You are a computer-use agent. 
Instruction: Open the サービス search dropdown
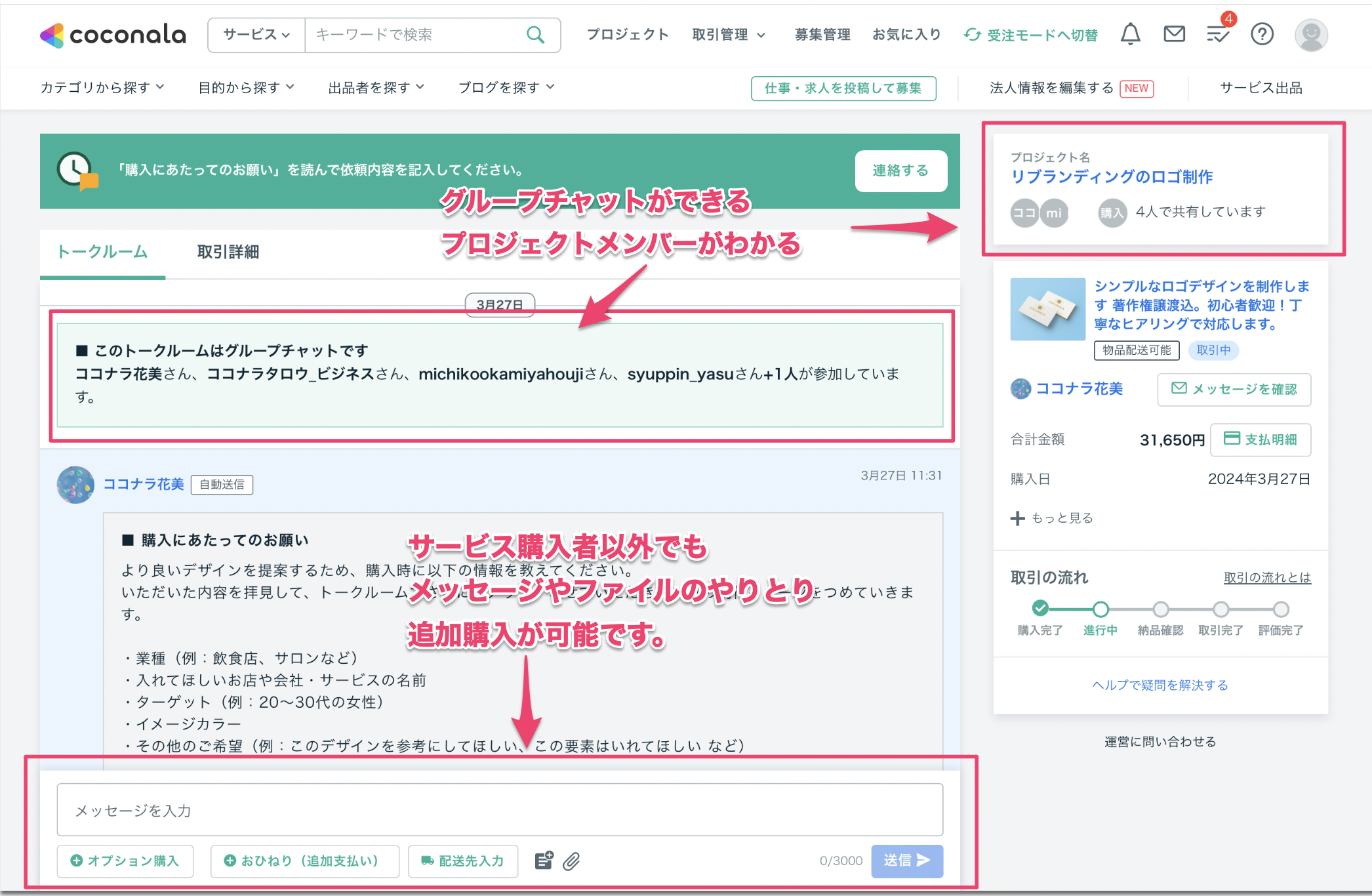[x=256, y=35]
